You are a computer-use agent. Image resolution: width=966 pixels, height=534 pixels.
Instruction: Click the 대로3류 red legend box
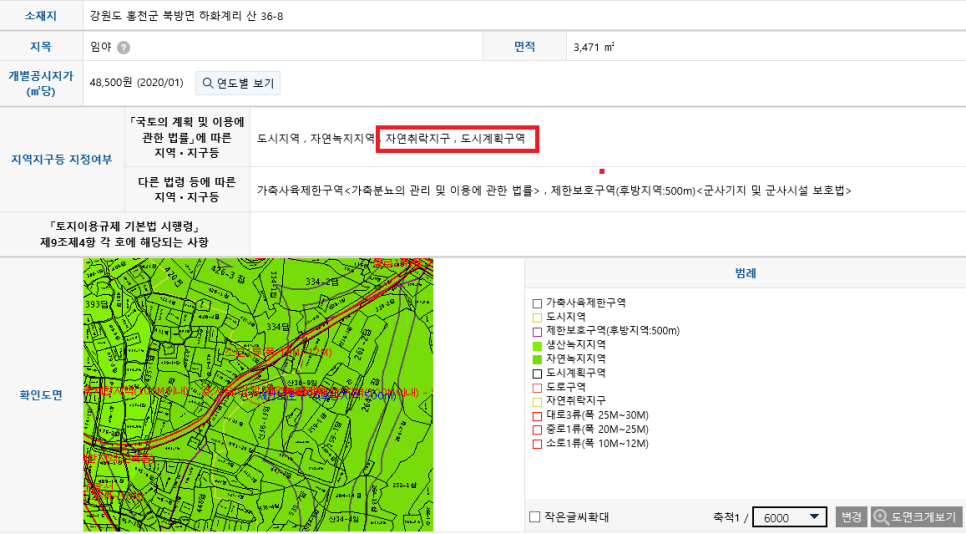537,414
